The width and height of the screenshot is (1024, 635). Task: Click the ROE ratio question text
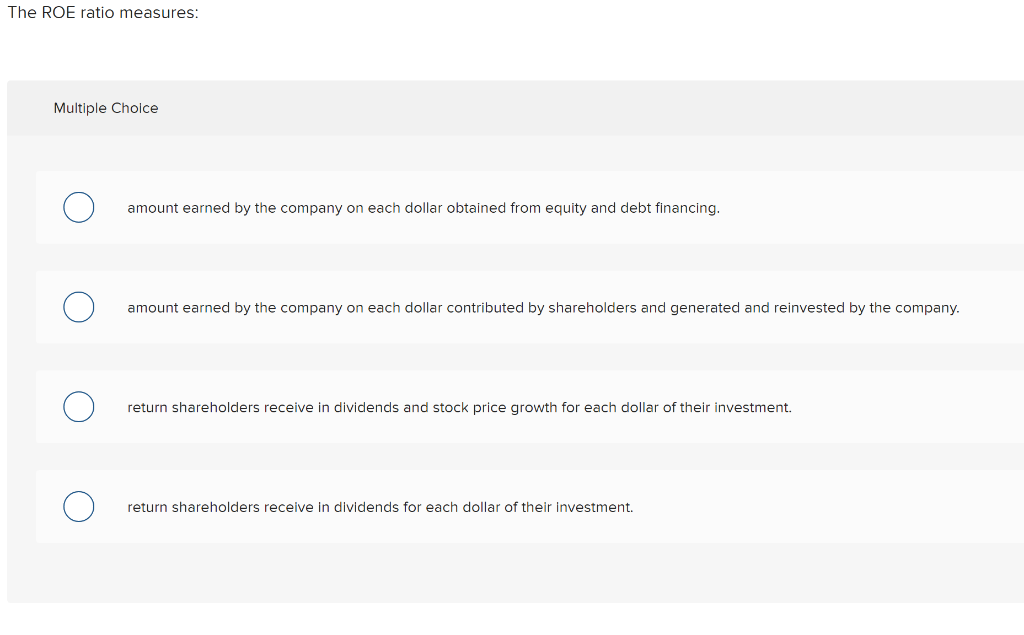100,13
